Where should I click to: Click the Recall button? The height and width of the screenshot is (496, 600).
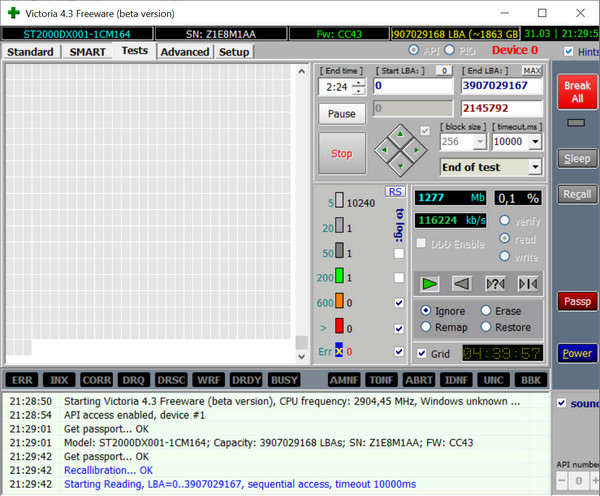point(577,194)
